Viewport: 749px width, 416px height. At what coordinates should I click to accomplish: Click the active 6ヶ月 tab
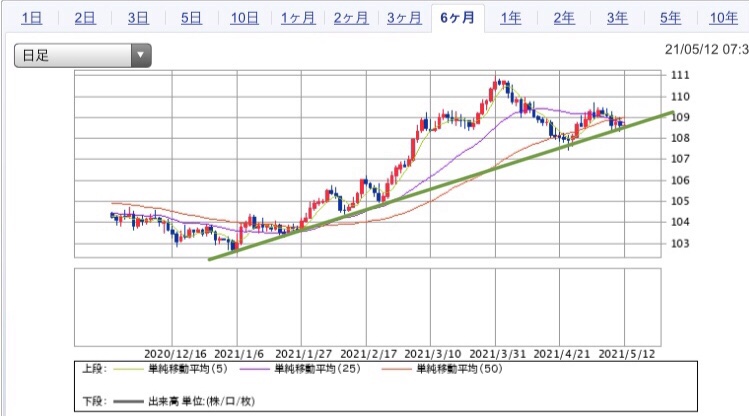point(457,18)
